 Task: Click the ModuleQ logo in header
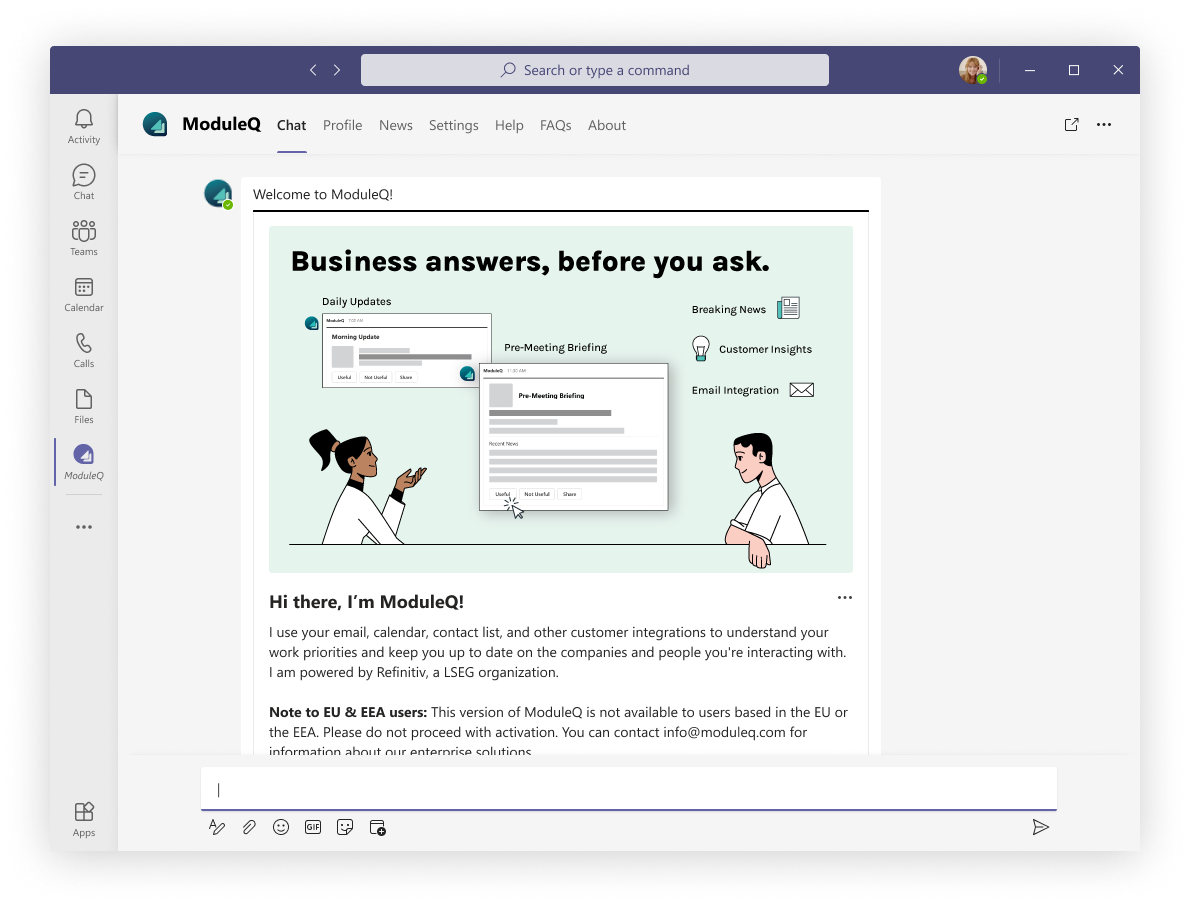(x=155, y=125)
